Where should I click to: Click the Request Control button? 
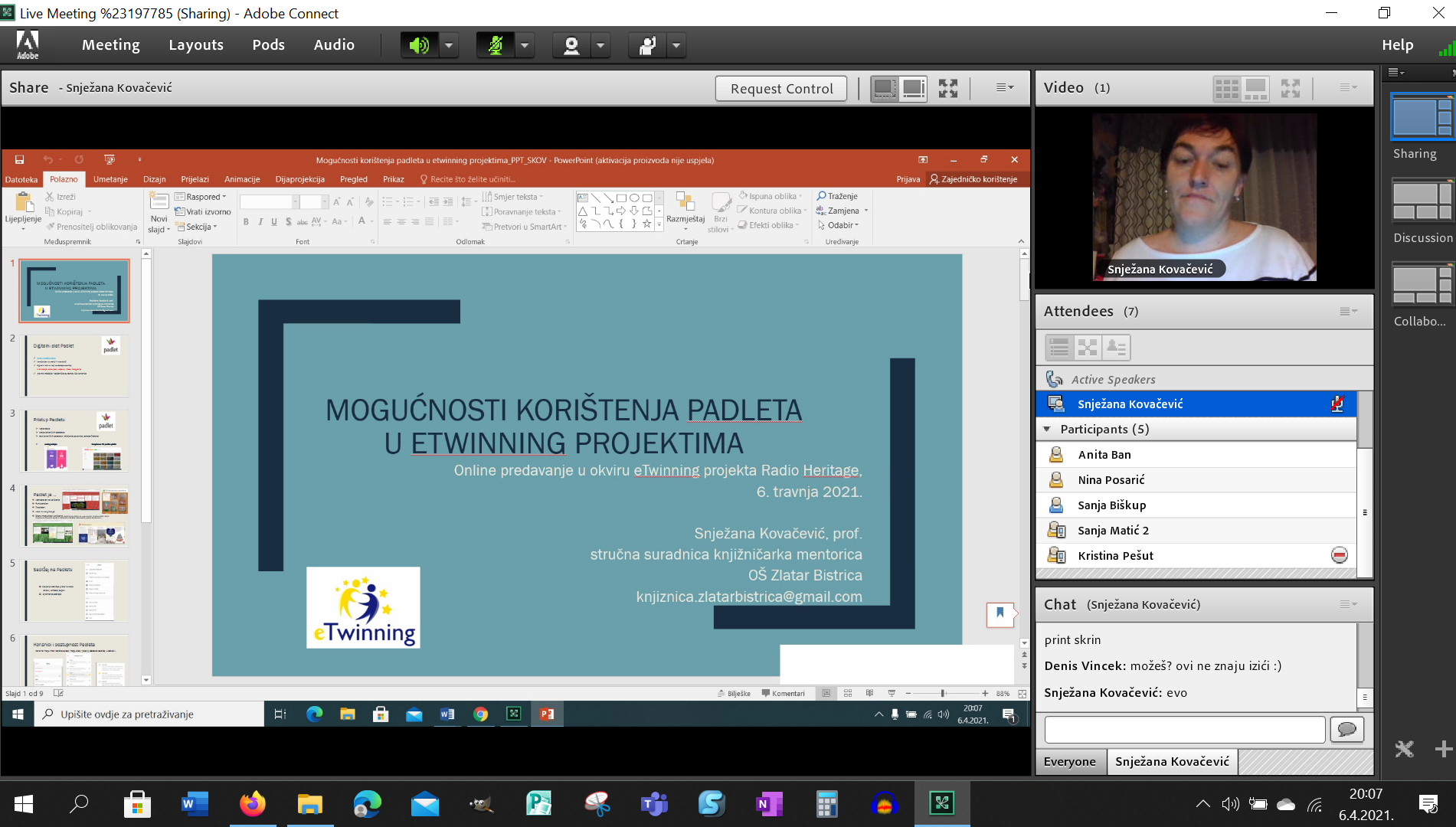tap(781, 89)
